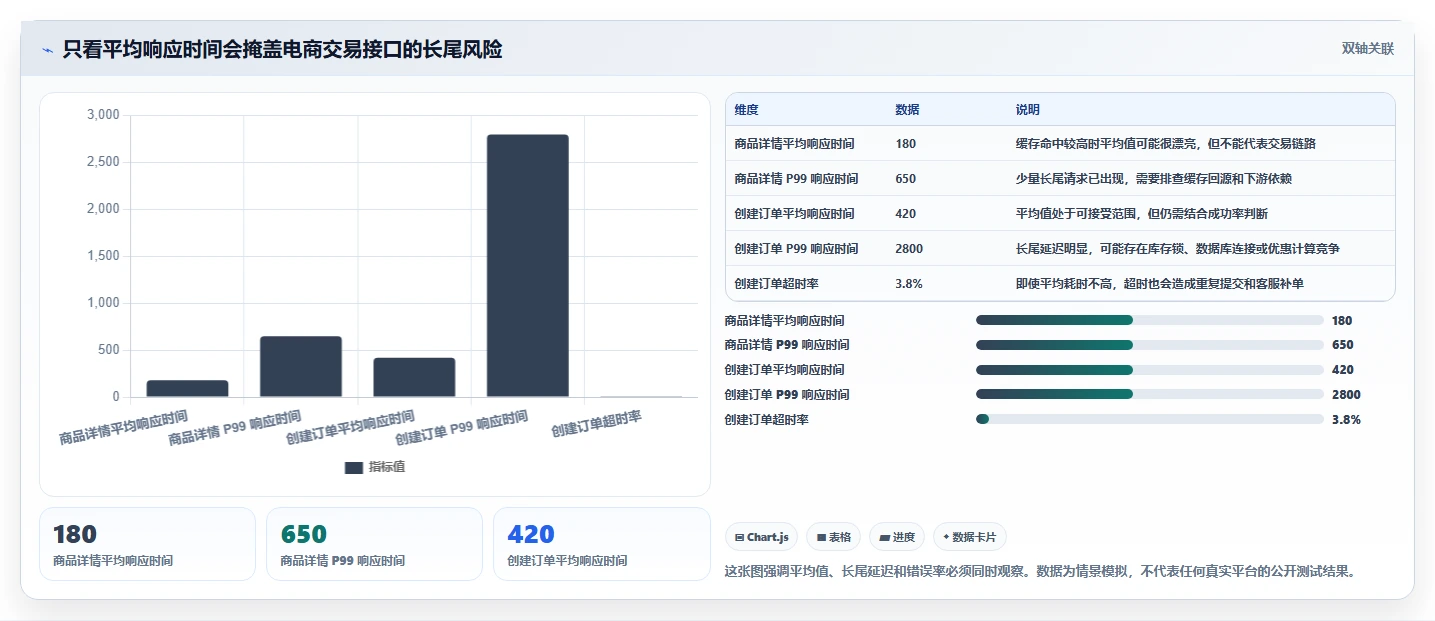This screenshot has width=1435, height=621.
Task: Click table cell 商品详情 P99 响应时间
Action: (x=796, y=179)
